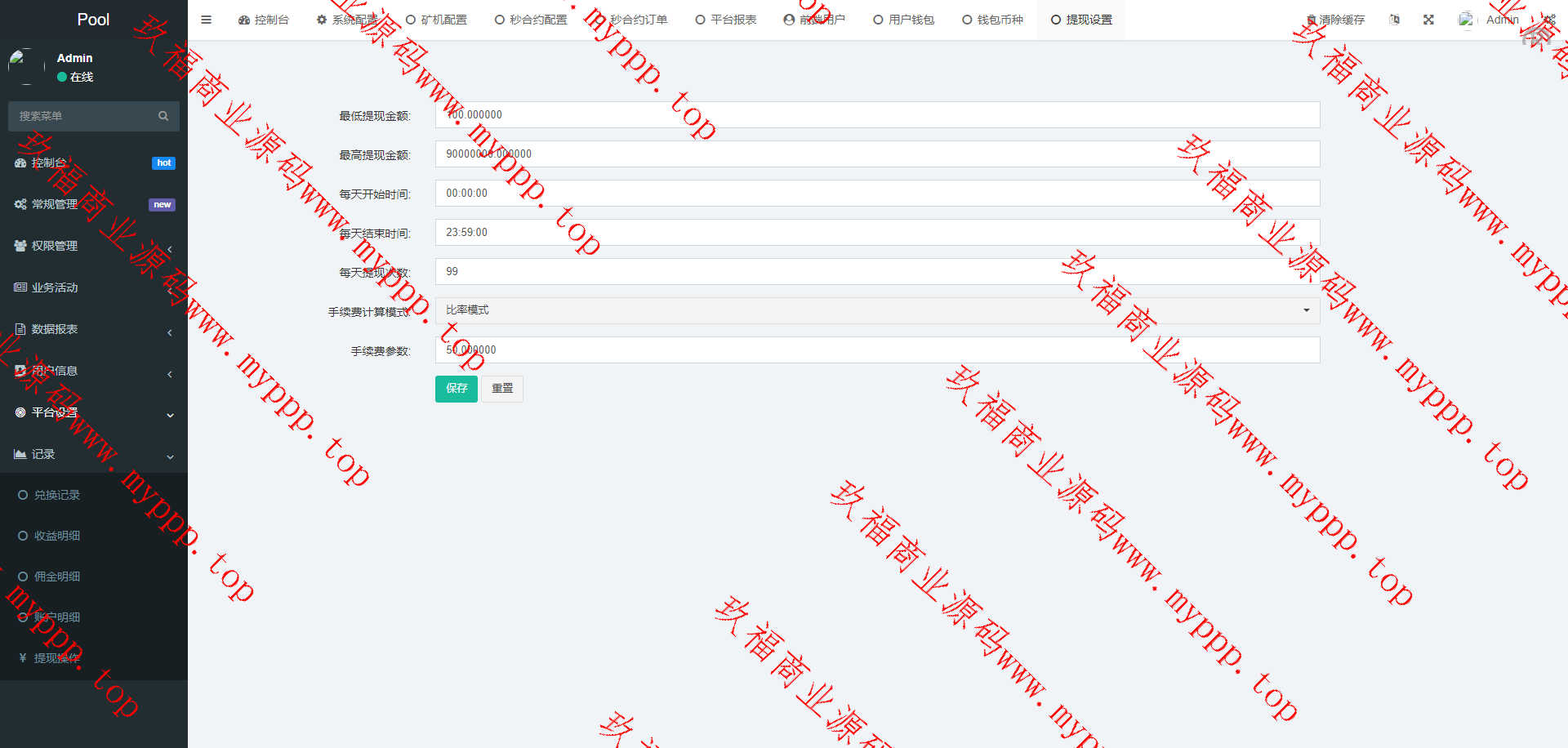Screen dimensions: 1568x748
Task: Toggle the sidebar with the hamburger icon
Action: [x=206, y=20]
